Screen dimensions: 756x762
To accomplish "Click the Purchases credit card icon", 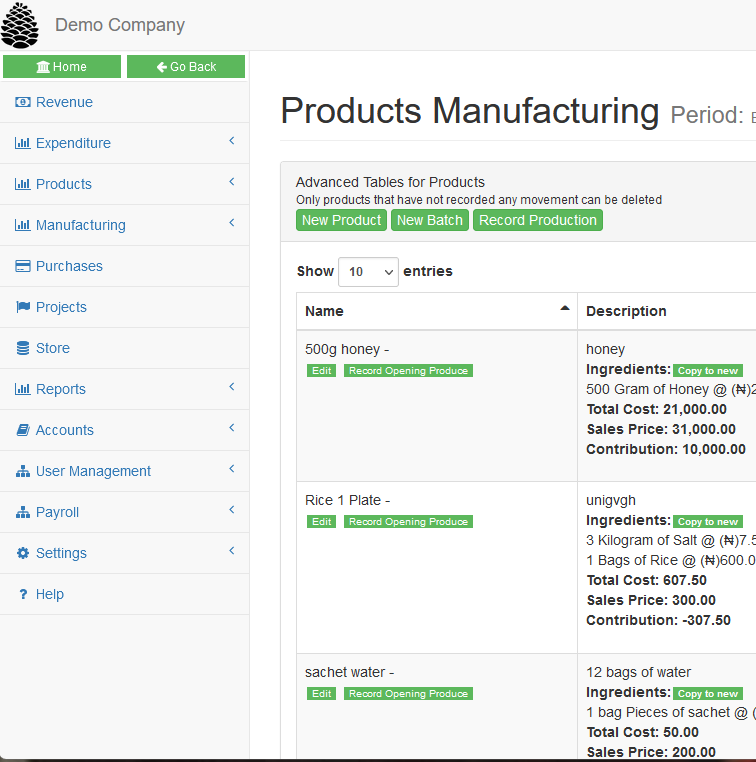I will 23,266.
